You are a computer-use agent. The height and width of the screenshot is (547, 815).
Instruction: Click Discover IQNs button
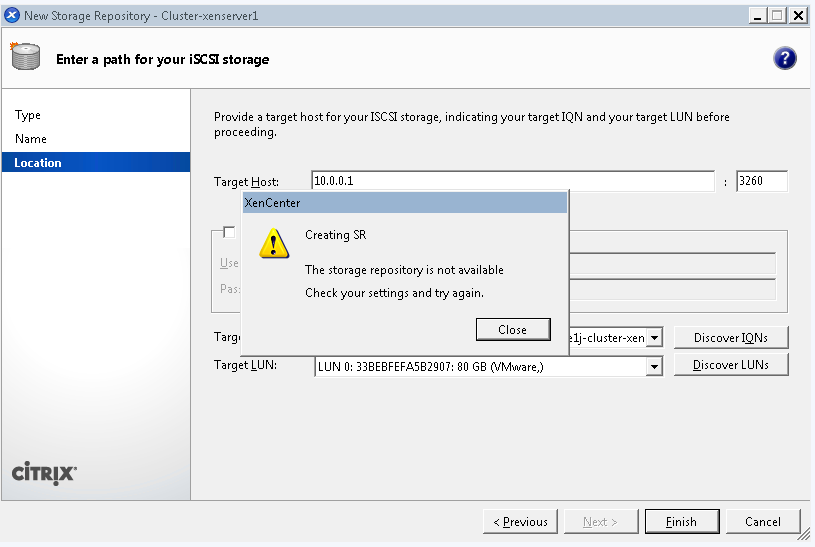point(730,338)
